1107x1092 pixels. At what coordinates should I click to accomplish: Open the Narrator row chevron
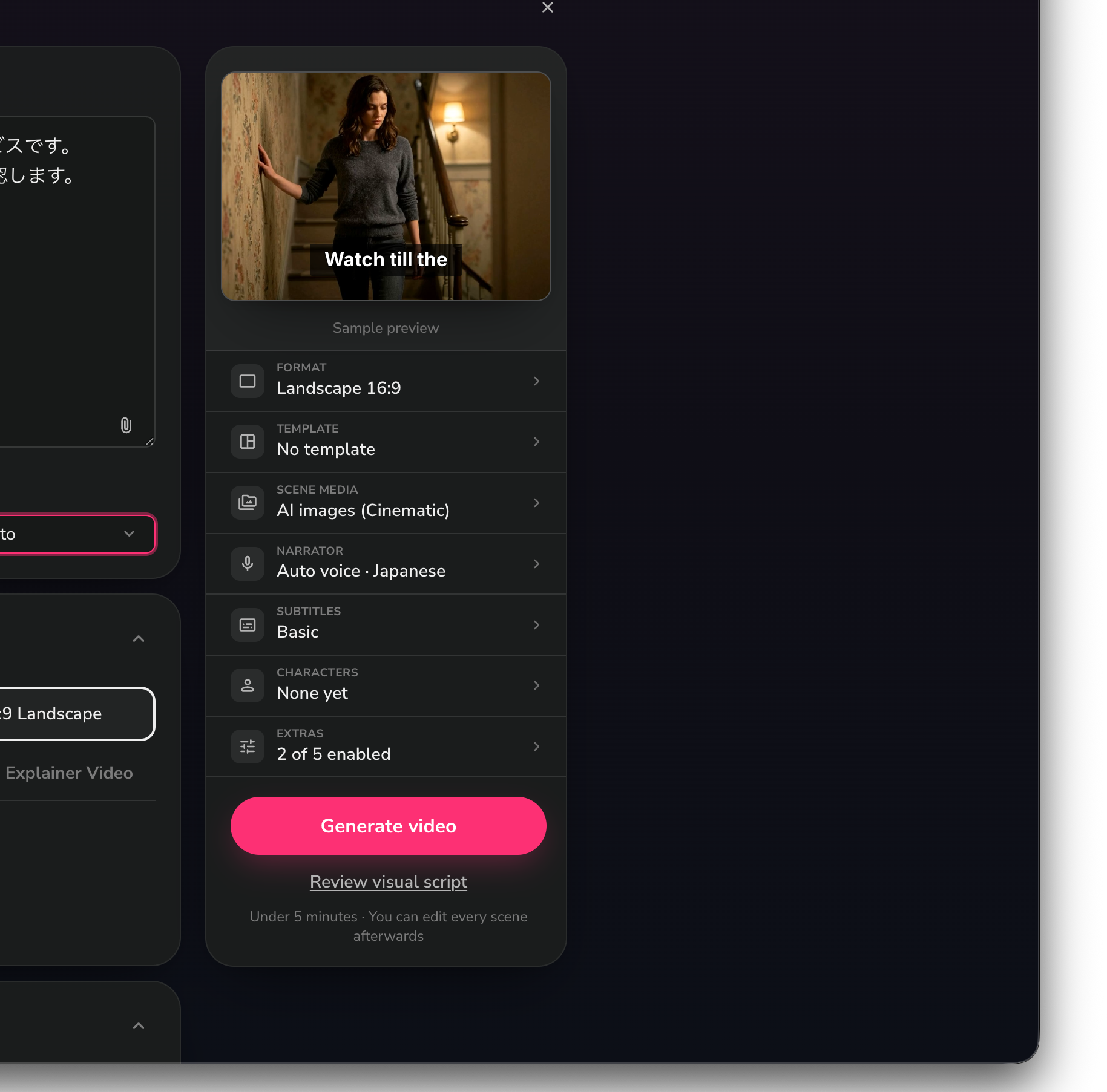(x=536, y=564)
